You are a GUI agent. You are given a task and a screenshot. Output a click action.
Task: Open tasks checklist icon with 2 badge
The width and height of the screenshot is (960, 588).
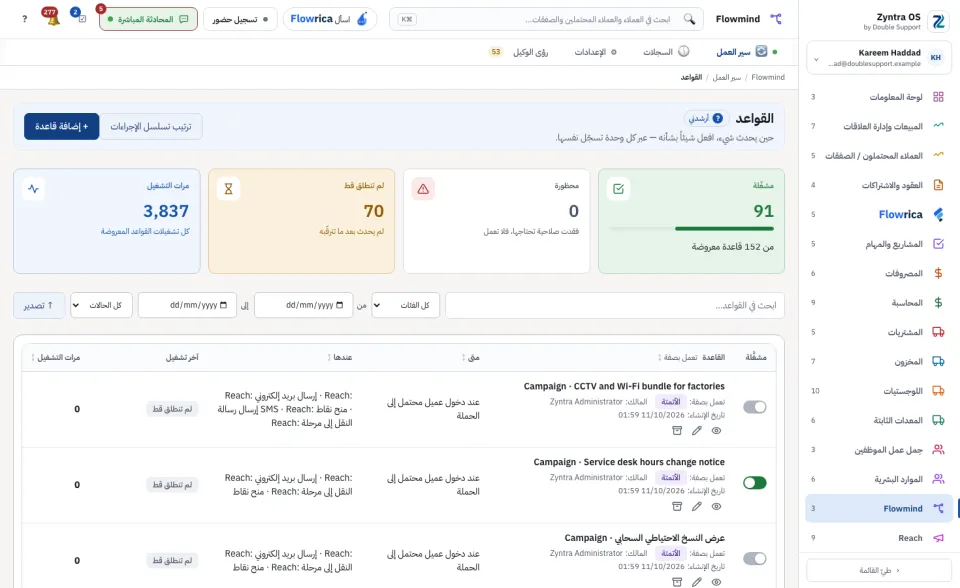point(80,17)
